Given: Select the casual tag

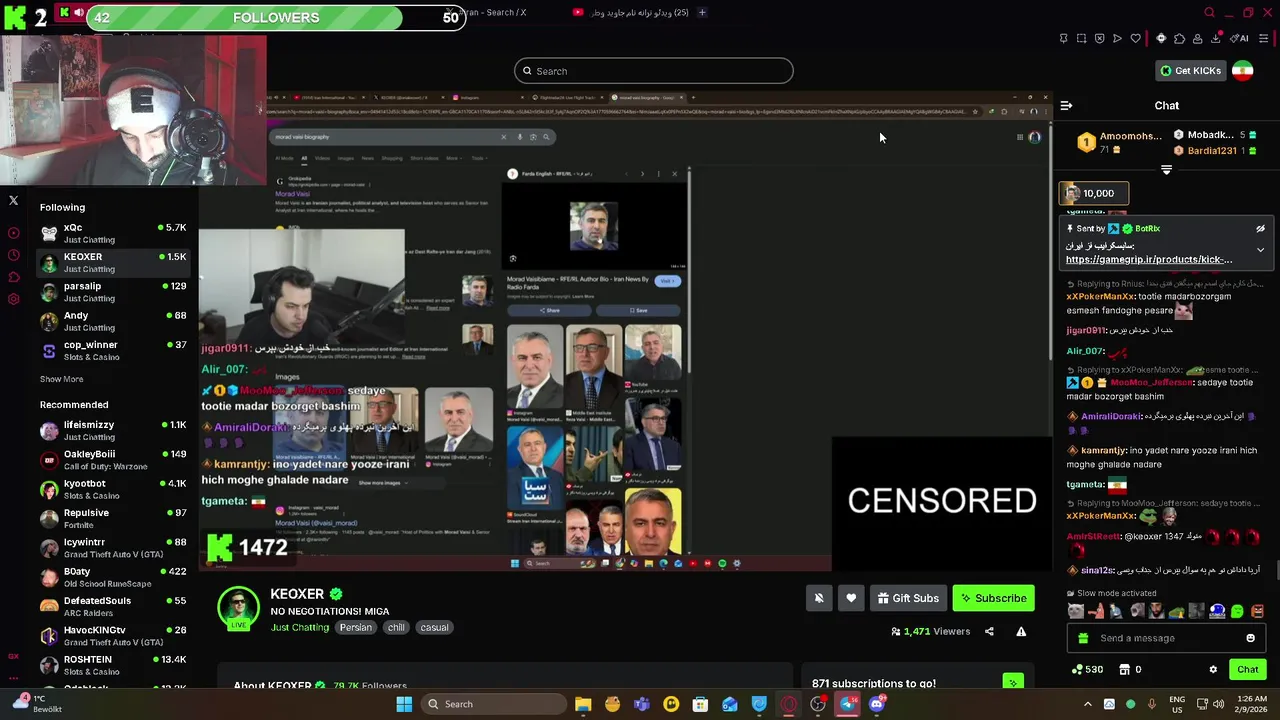Looking at the screenshot, I should coord(434,627).
